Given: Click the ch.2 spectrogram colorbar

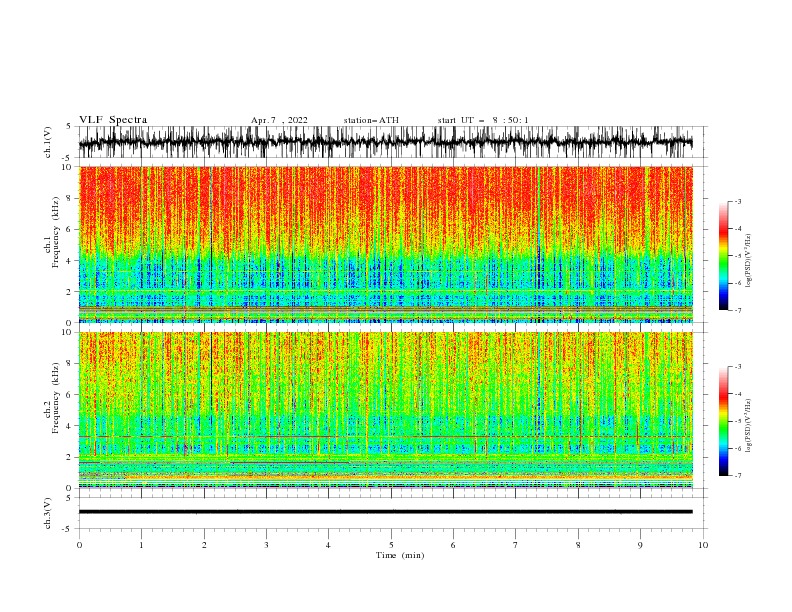Looking at the screenshot, I should point(723,421).
